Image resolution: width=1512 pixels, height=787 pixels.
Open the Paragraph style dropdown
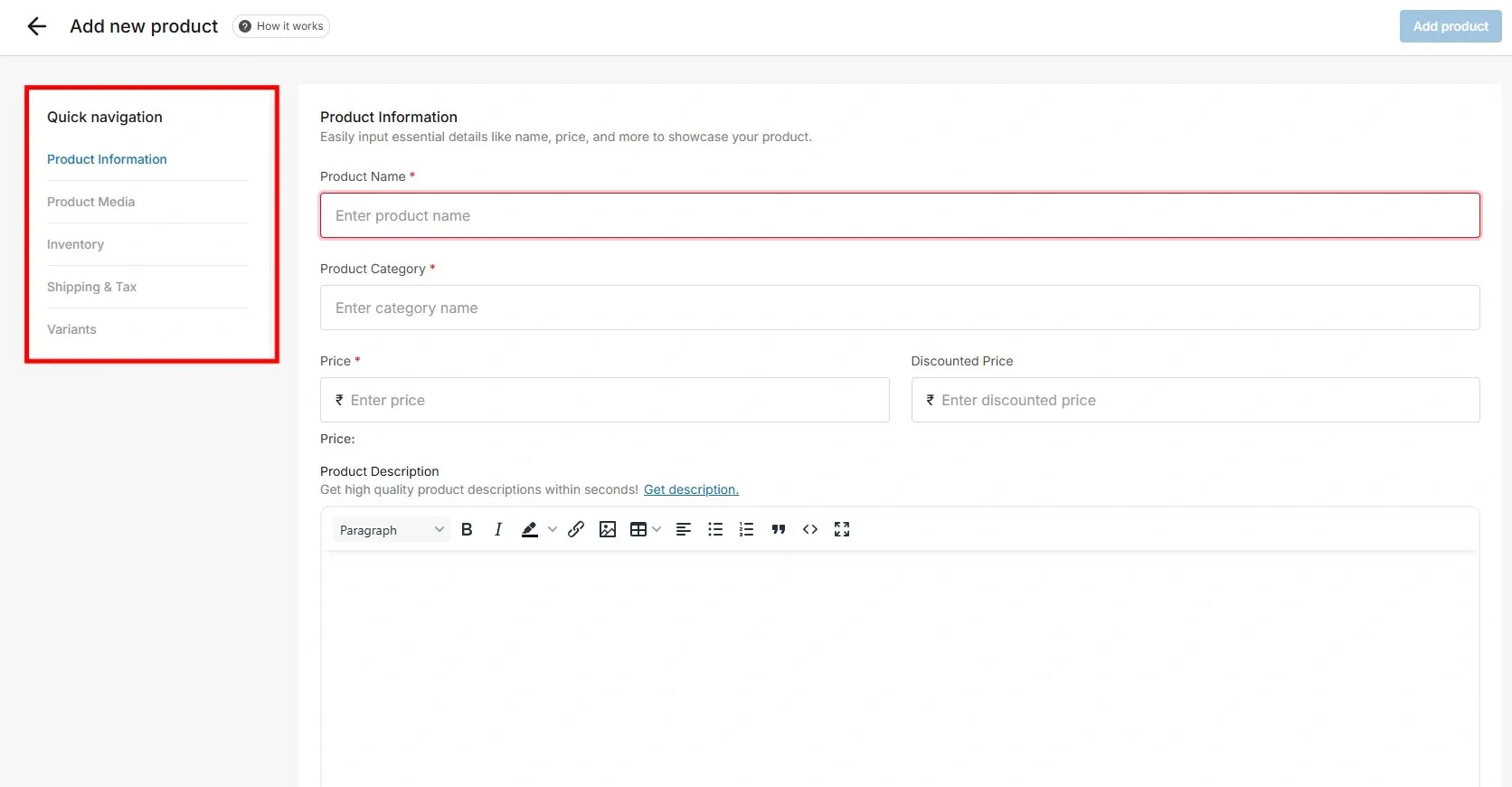tap(391, 530)
